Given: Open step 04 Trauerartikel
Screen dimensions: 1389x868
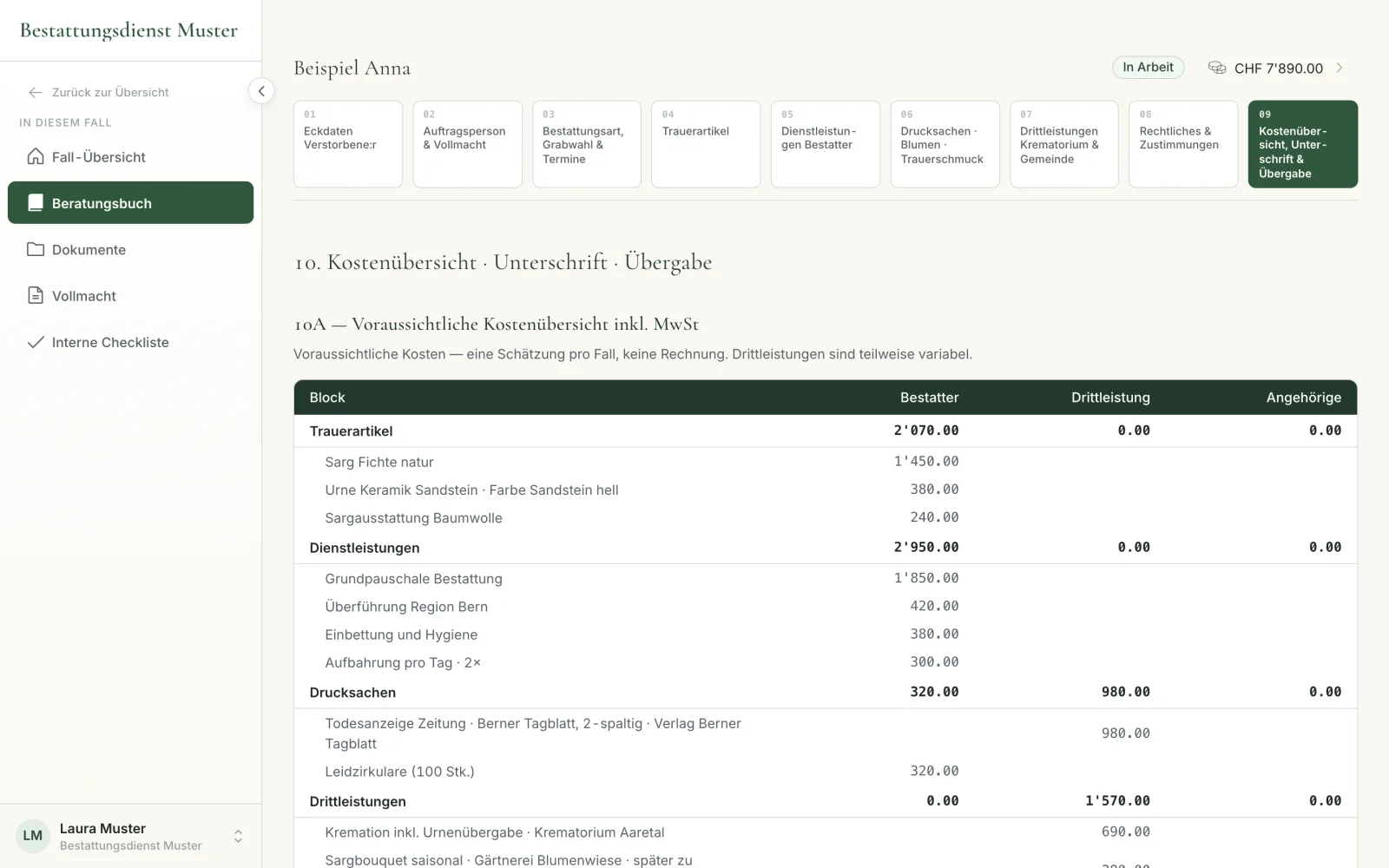Looking at the screenshot, I should 706,144.
